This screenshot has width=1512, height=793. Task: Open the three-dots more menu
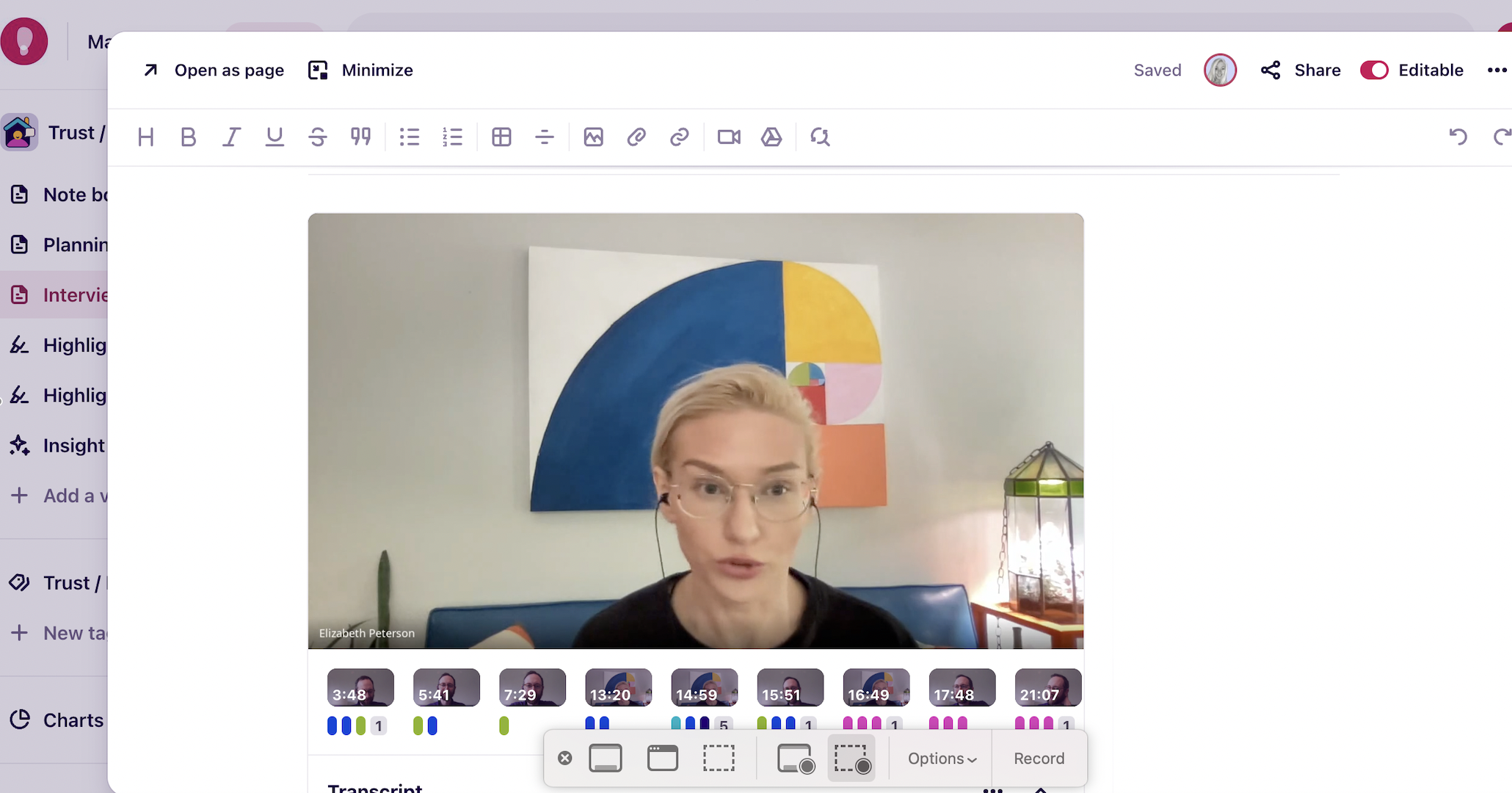[x=1497, y=70]
